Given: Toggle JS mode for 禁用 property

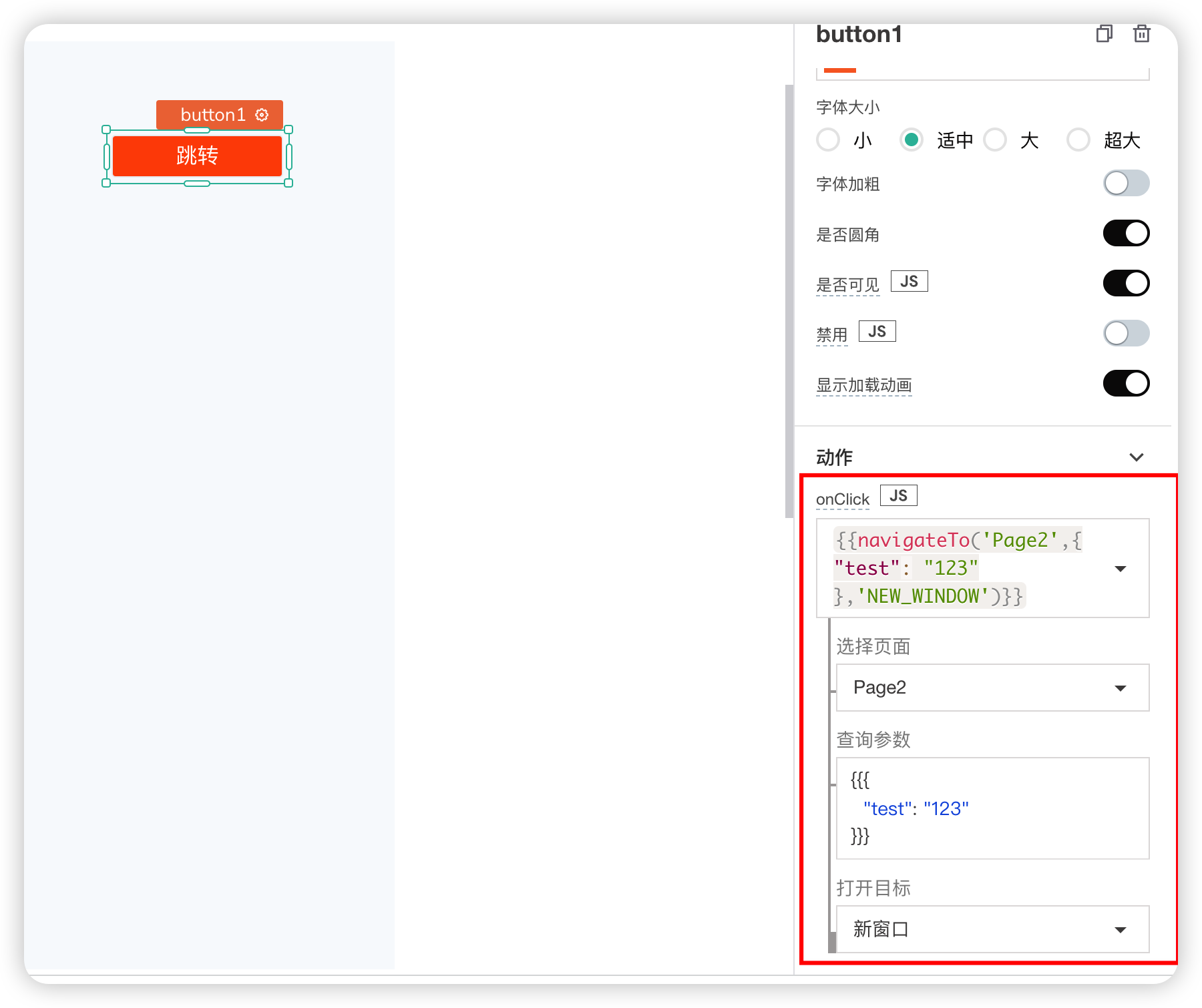Looking at the screenshot, I should click(877, 332).
